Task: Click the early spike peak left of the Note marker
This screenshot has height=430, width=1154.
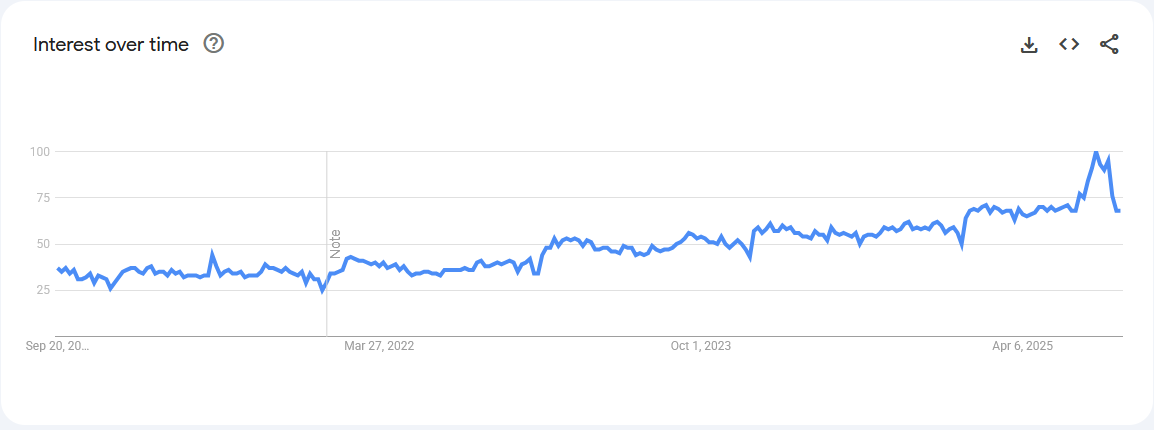Action: [212, 254]
